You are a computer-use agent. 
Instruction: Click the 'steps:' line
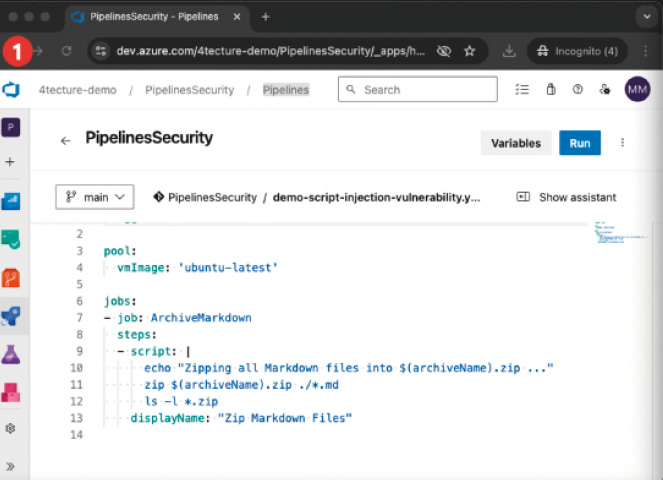pos(137,335)
